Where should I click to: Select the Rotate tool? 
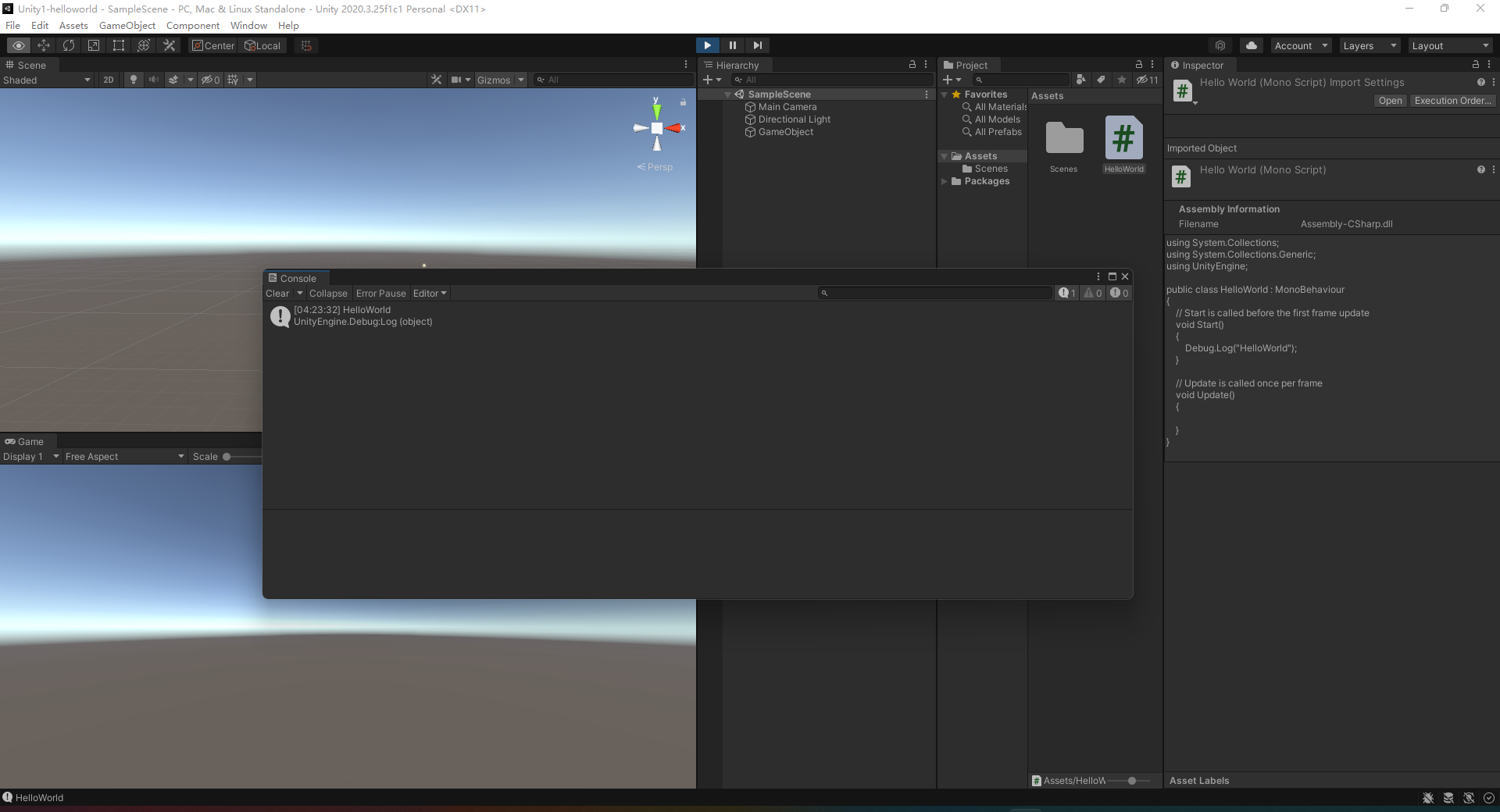69,45
